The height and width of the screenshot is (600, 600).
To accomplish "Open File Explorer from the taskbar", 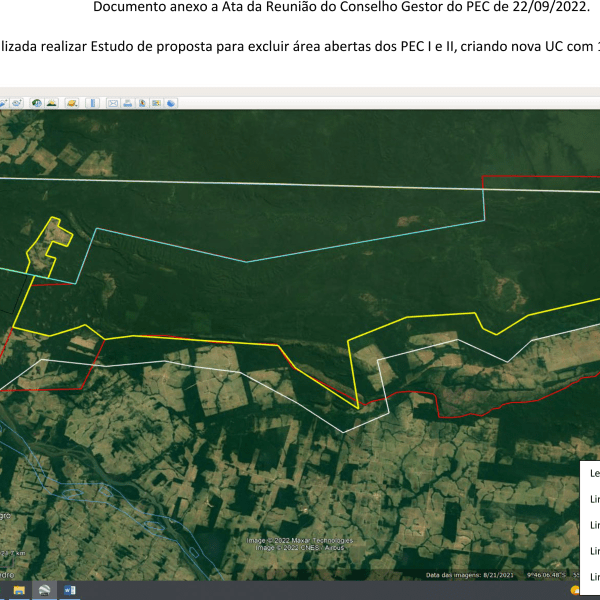I will click(x=18, y=591).
